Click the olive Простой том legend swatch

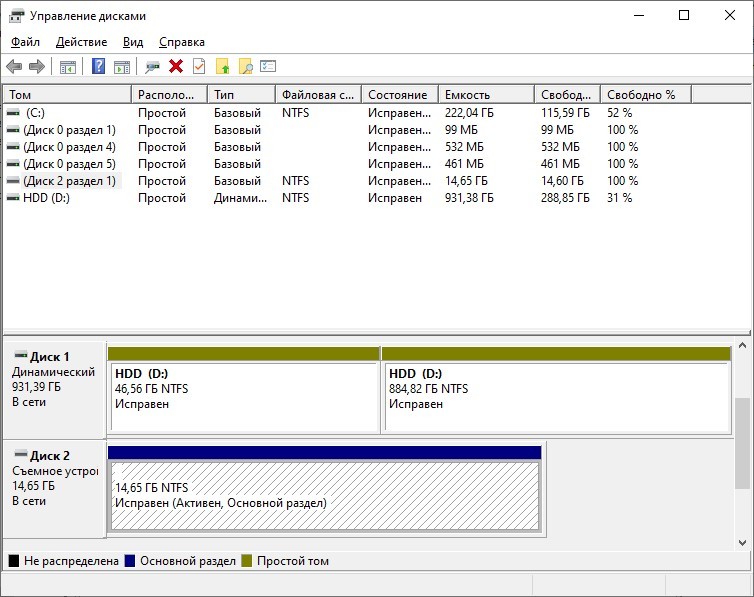coord(247,560)
